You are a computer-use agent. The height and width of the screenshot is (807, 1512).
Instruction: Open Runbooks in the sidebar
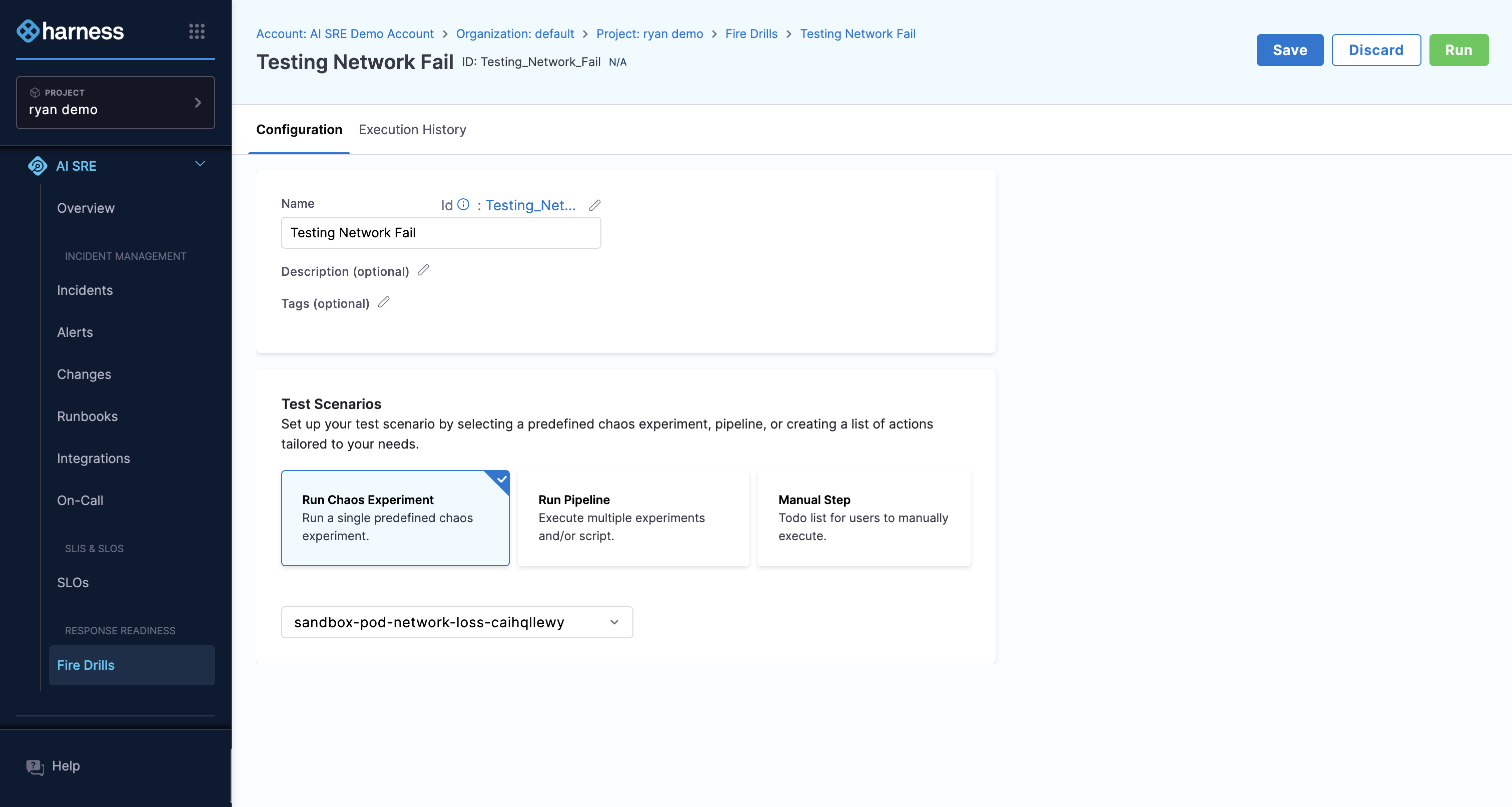tap(88, 417)
